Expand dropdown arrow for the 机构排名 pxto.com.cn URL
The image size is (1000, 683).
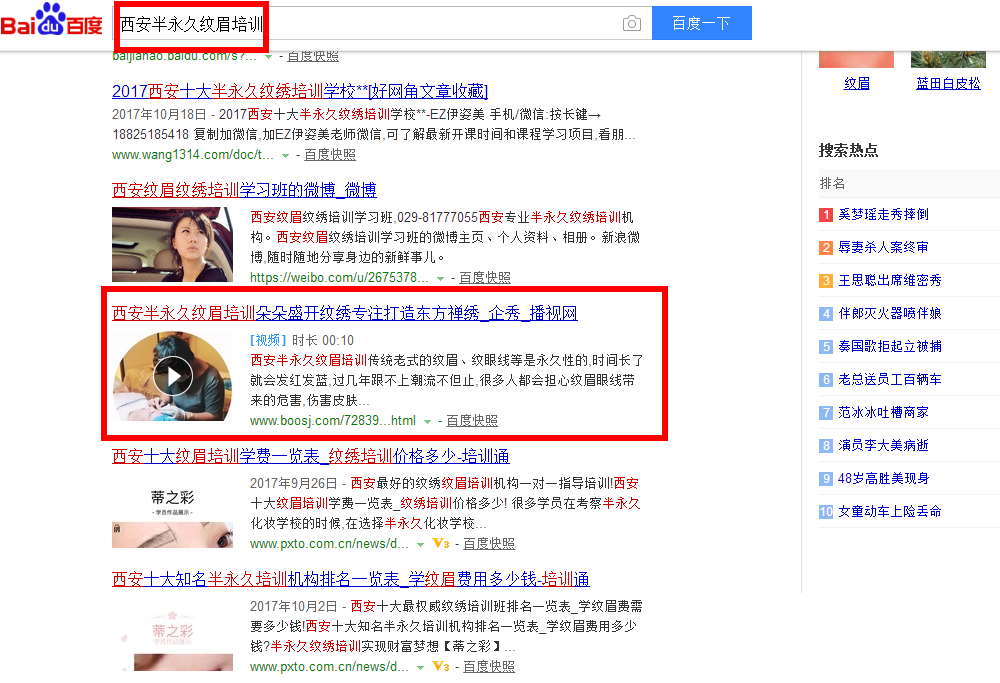(420, 667)
